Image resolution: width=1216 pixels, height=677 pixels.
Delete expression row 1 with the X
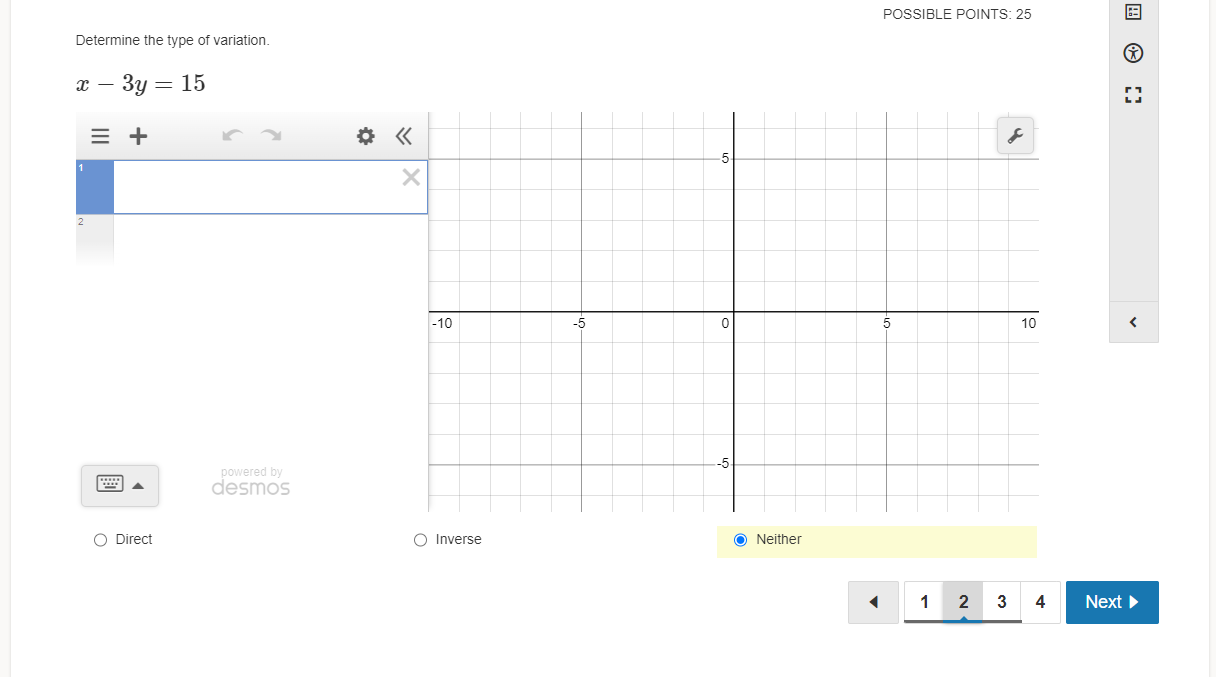click(410, 177)
